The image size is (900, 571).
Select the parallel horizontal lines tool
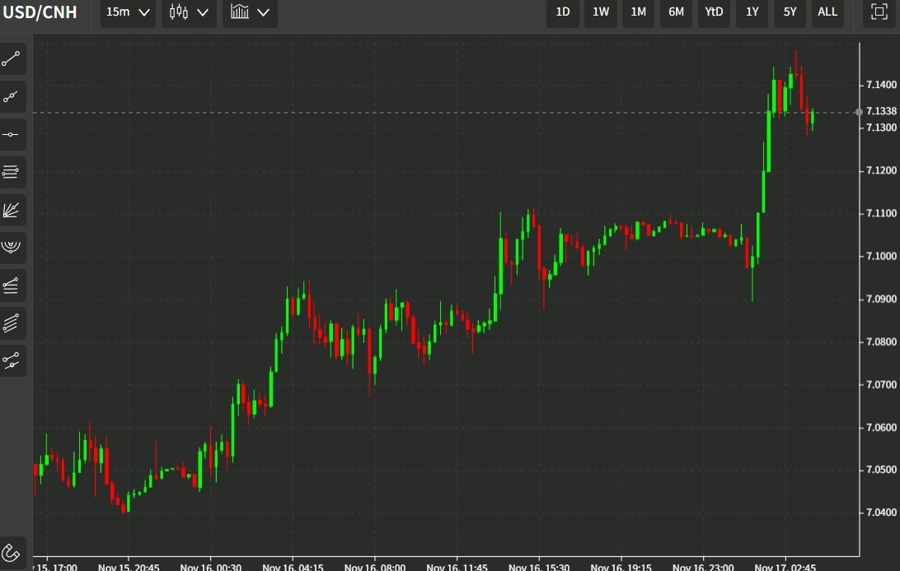[11, 172]
